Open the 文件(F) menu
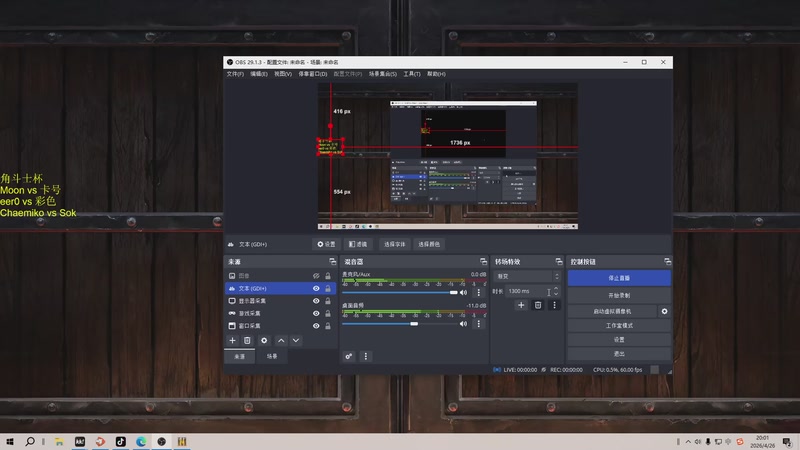Image resolution: width=800 pixels, height=450 pixels. [x=235, y=74]
